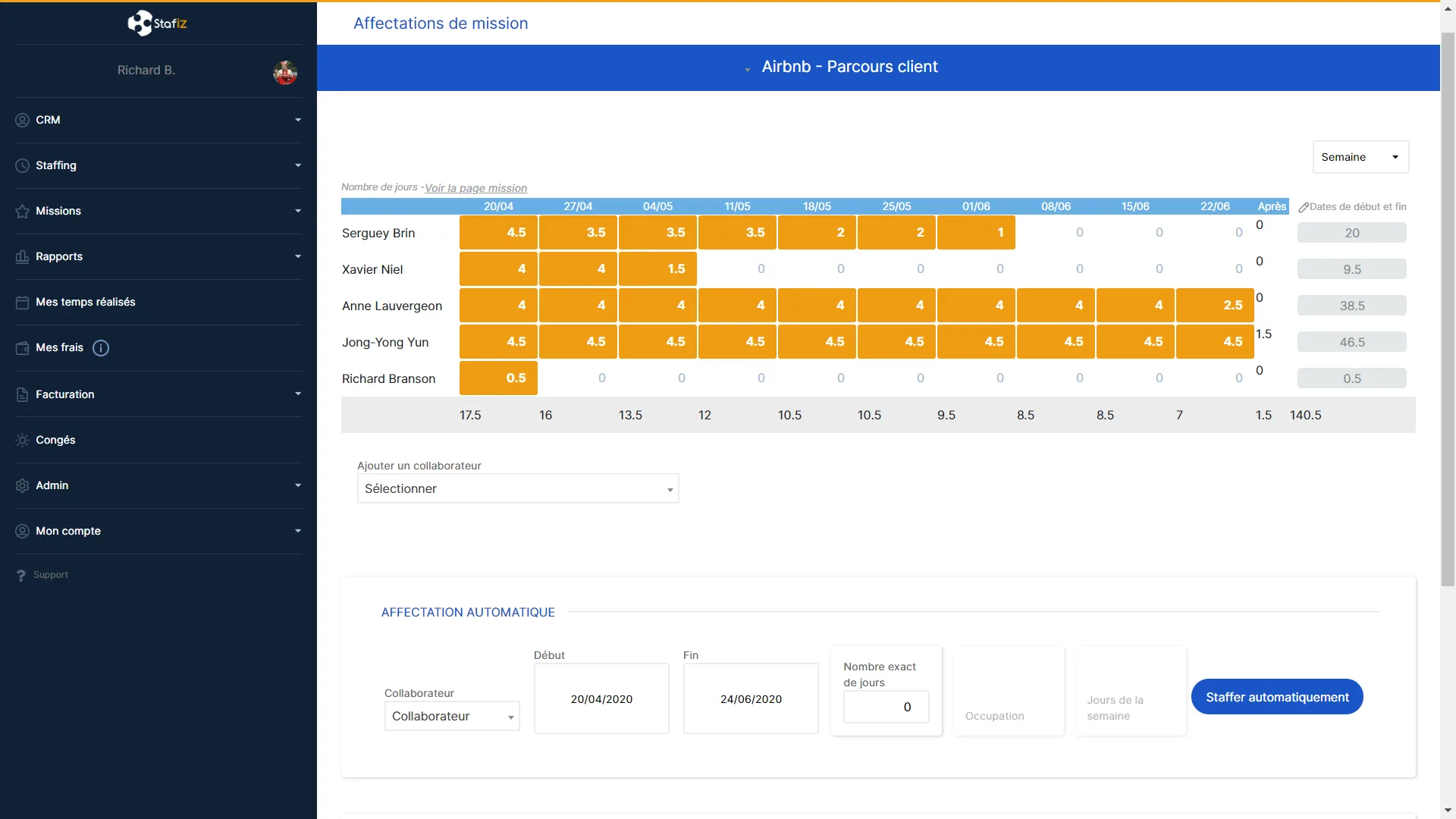This screenshot has height=819, width=1456.
Task: Expand the Rapports menu arrow
Action: pyautogui.click(x=298, y=256)
